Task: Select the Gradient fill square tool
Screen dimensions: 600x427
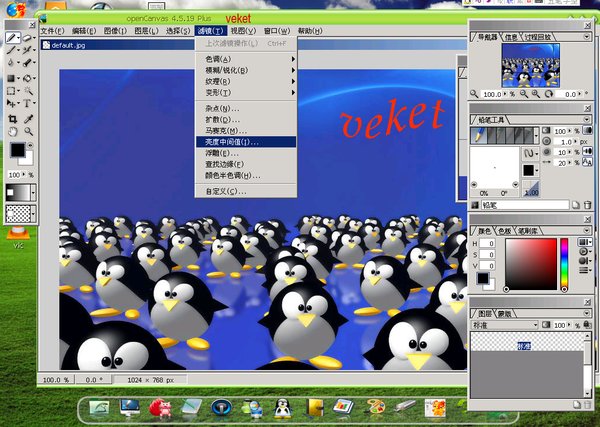Action: [11, 78]
